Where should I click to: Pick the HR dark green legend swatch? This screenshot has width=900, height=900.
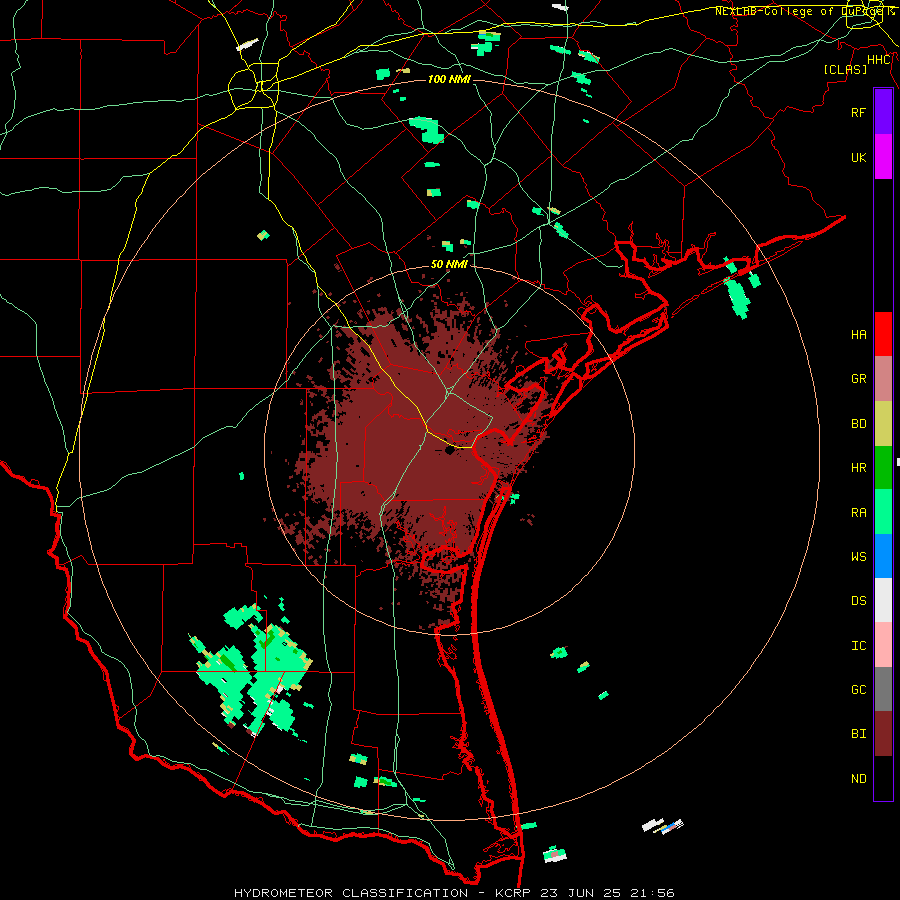[883, 468]
